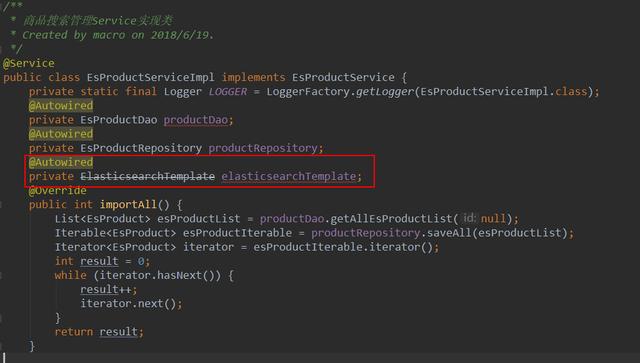Click the Created by macro comment line

click(118, 35)
